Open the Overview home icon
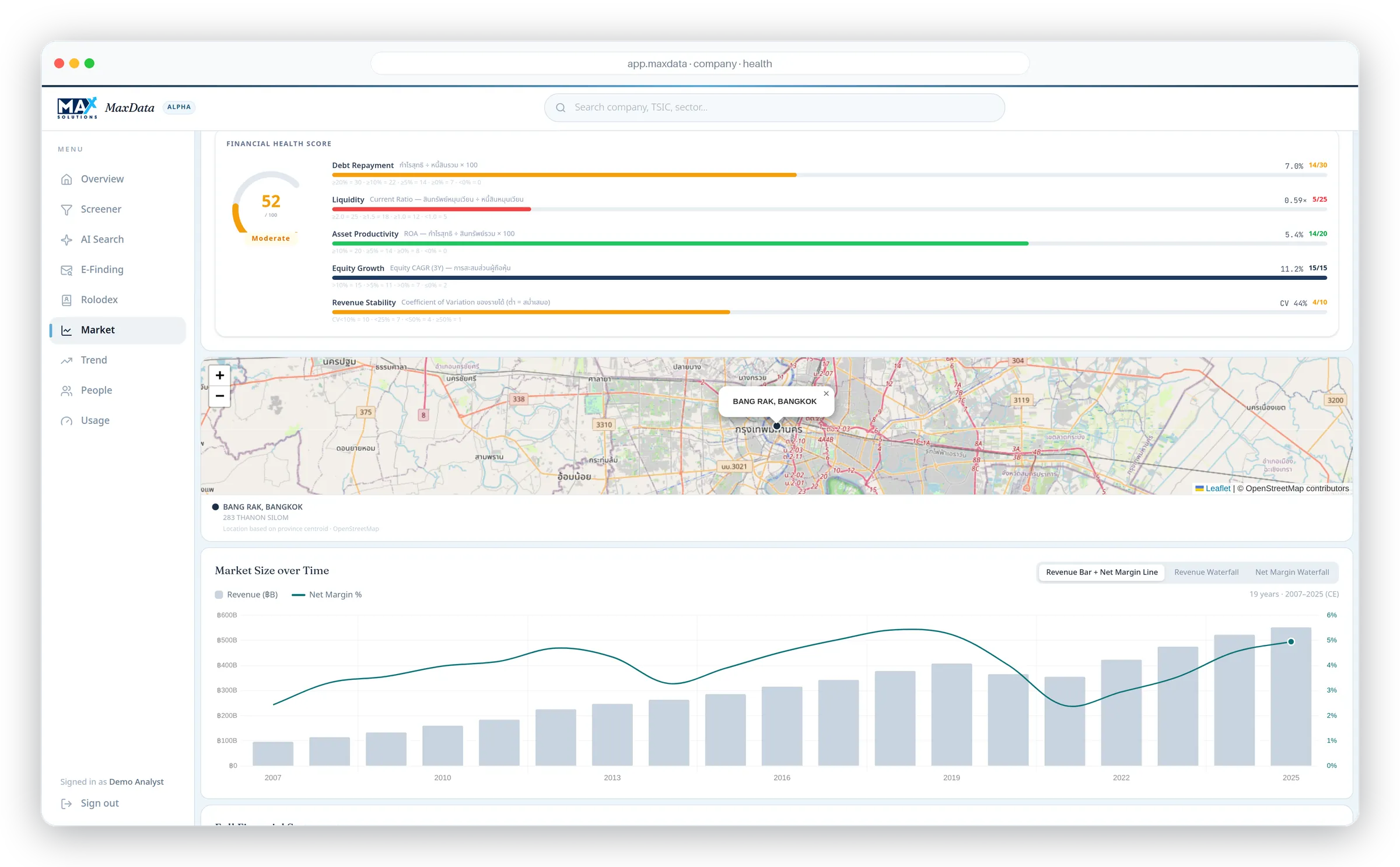1400x867 pixels. coord(66,179)
